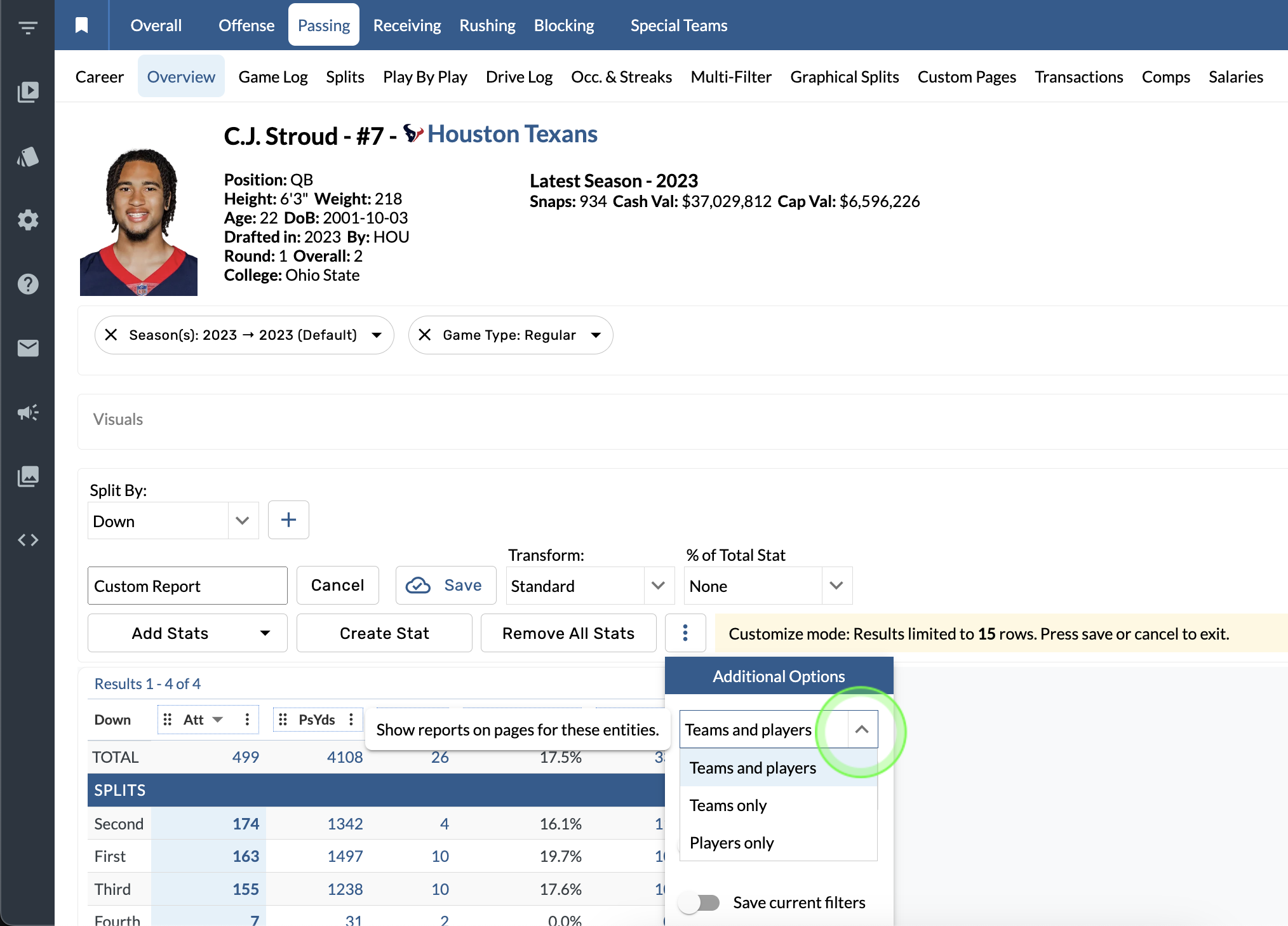Click the help question mark icon
This screenshot has width=1288, height=926.
pyautogui.click(x=27, y=284)
